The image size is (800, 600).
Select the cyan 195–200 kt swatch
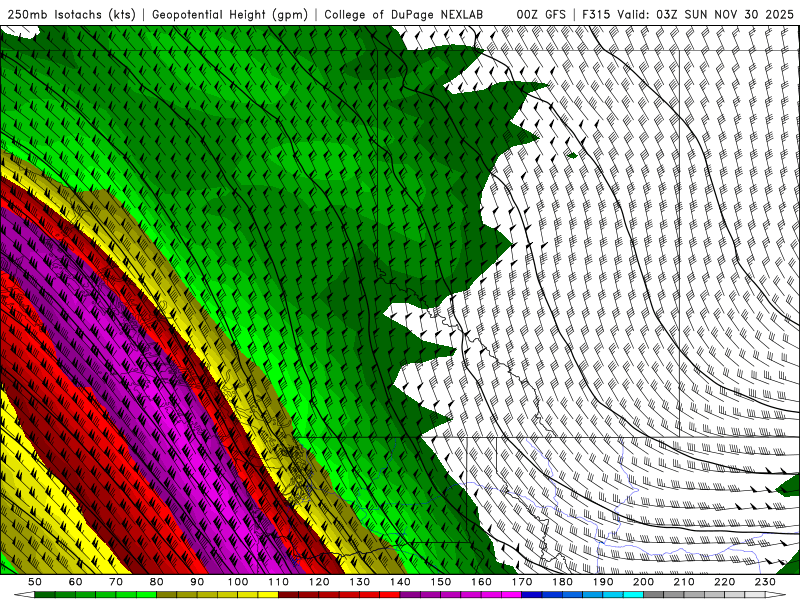point(633,594)
